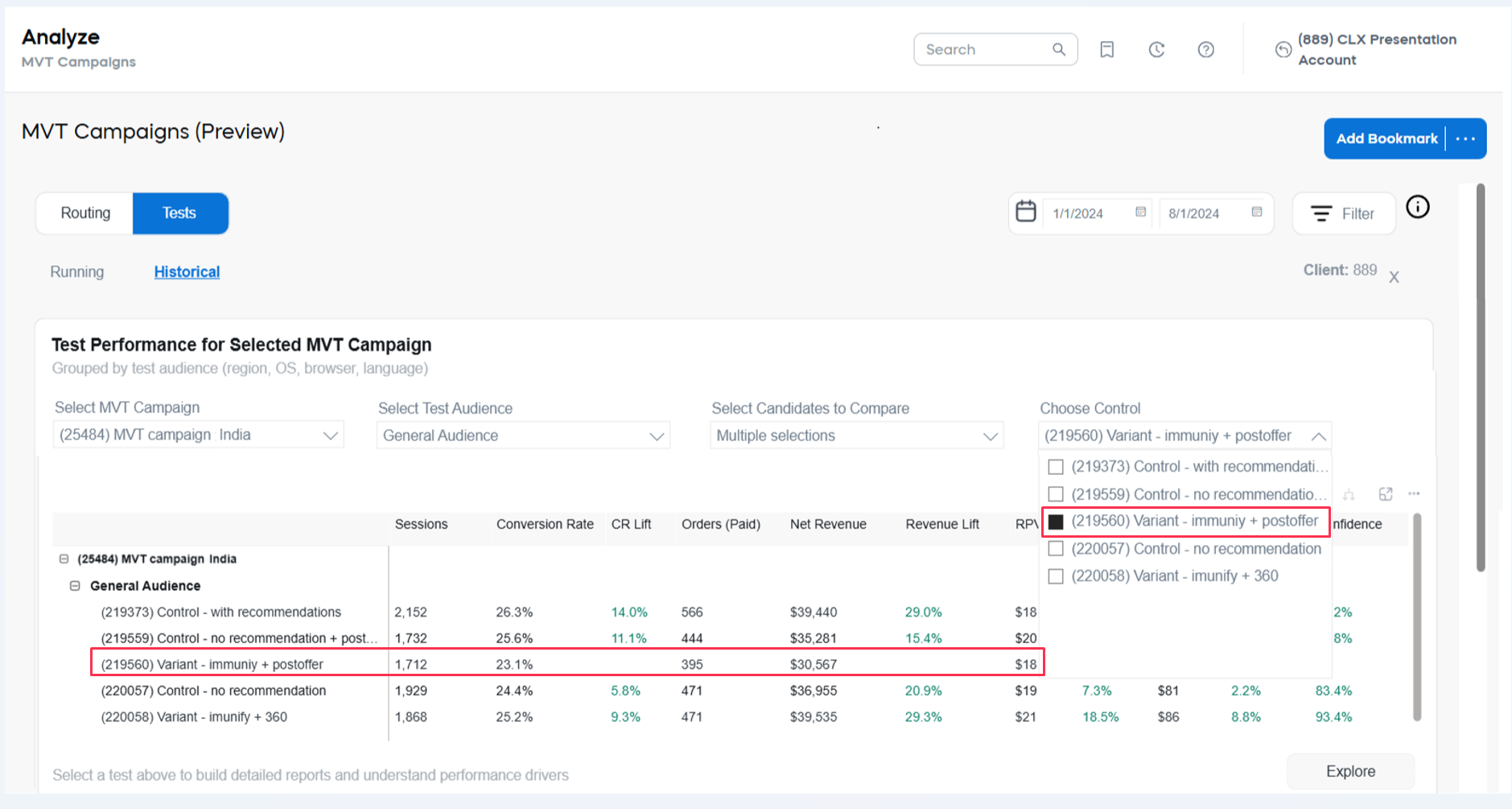Open table more options ellipsis
1512x809 pixels.
(1414, 493)
